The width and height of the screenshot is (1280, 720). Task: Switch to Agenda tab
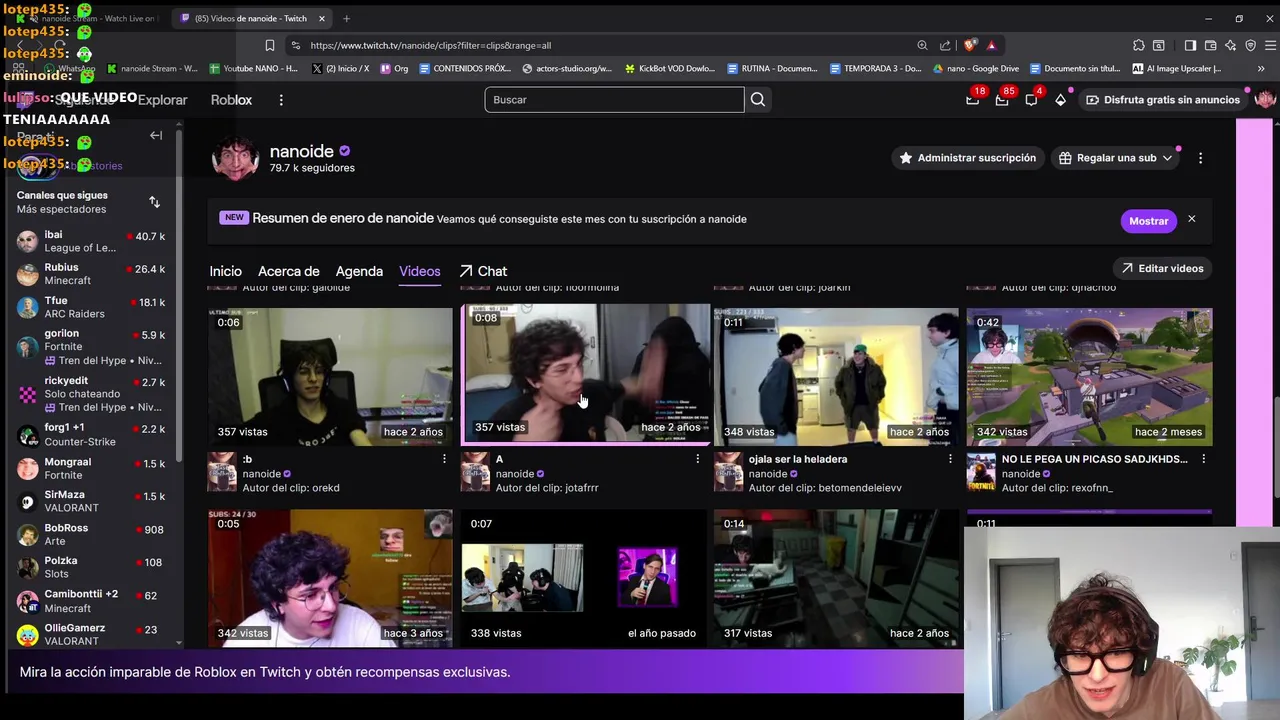(x=359, y=271)
